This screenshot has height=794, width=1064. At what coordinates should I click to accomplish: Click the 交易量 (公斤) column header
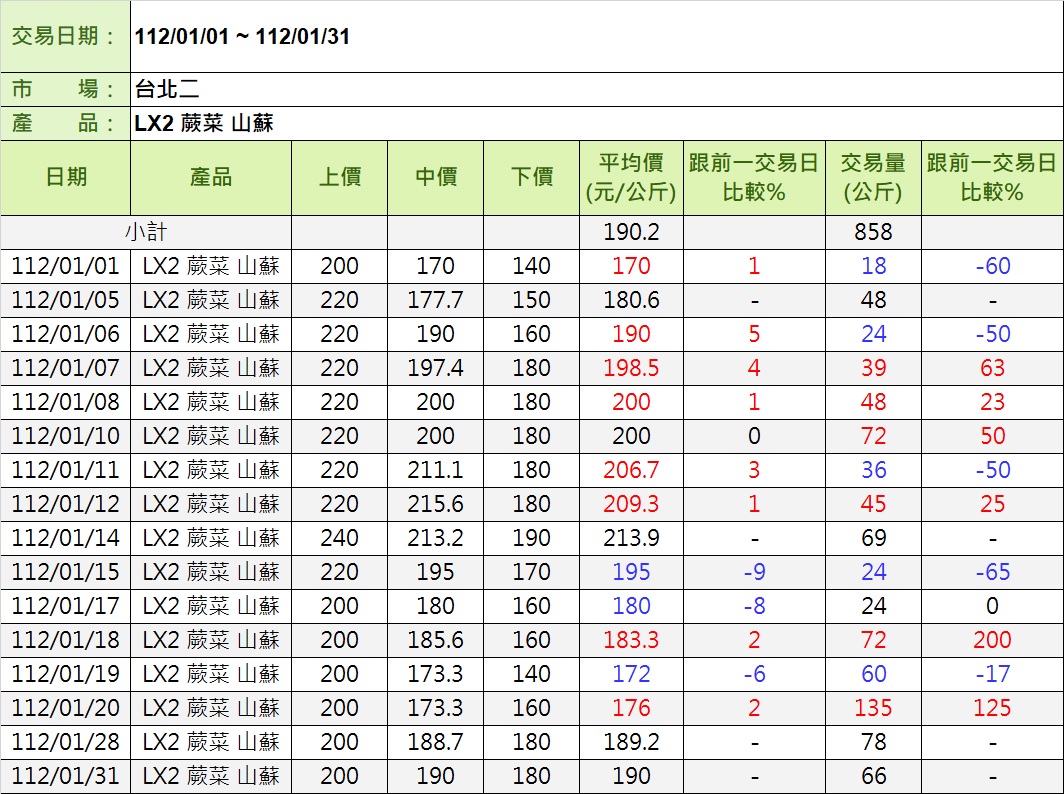(873, 177)
